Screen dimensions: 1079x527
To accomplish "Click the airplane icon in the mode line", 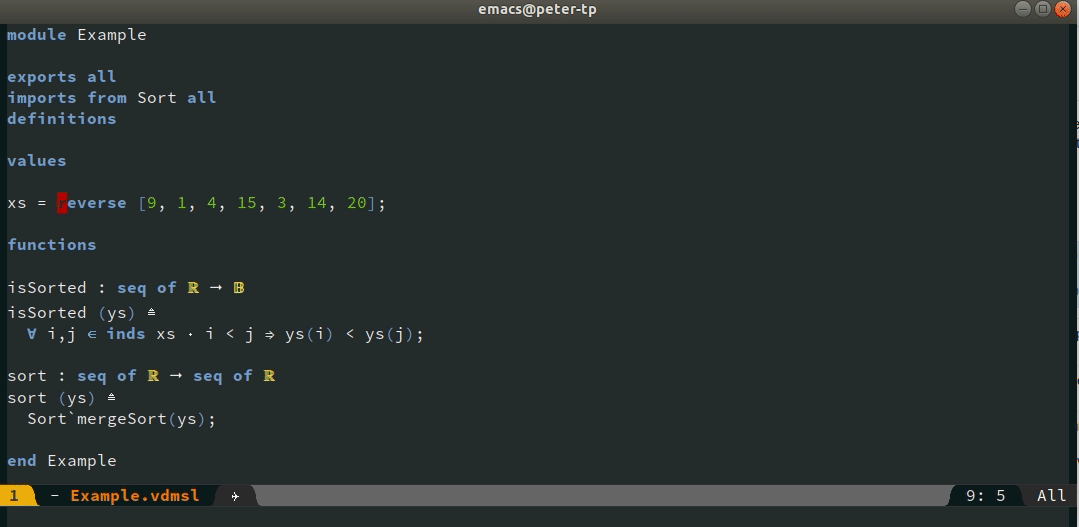I will click(235, 496).
